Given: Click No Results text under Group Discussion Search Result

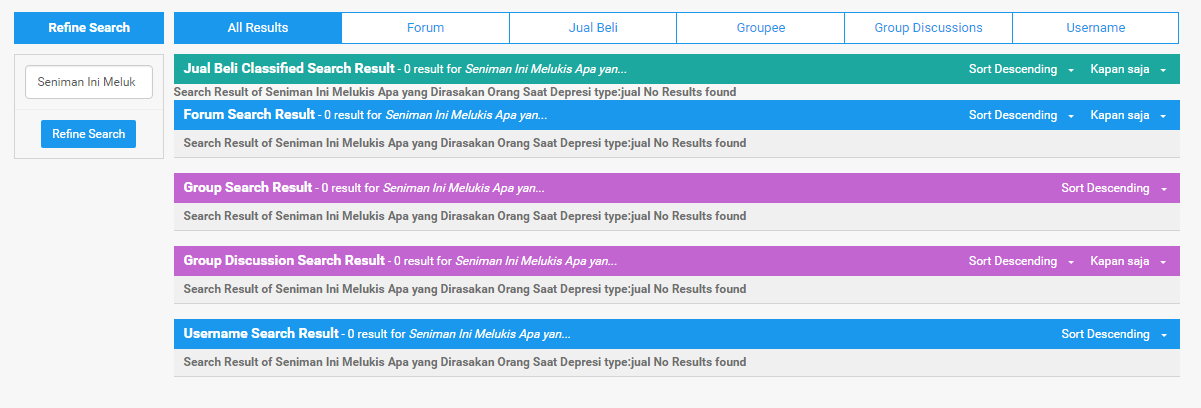Looking at the screenshot, I should click(x=465, y=290).
